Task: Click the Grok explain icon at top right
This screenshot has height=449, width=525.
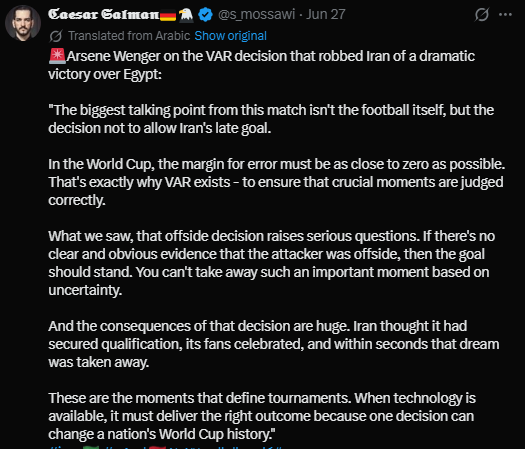Action: [x=481, y=15]
